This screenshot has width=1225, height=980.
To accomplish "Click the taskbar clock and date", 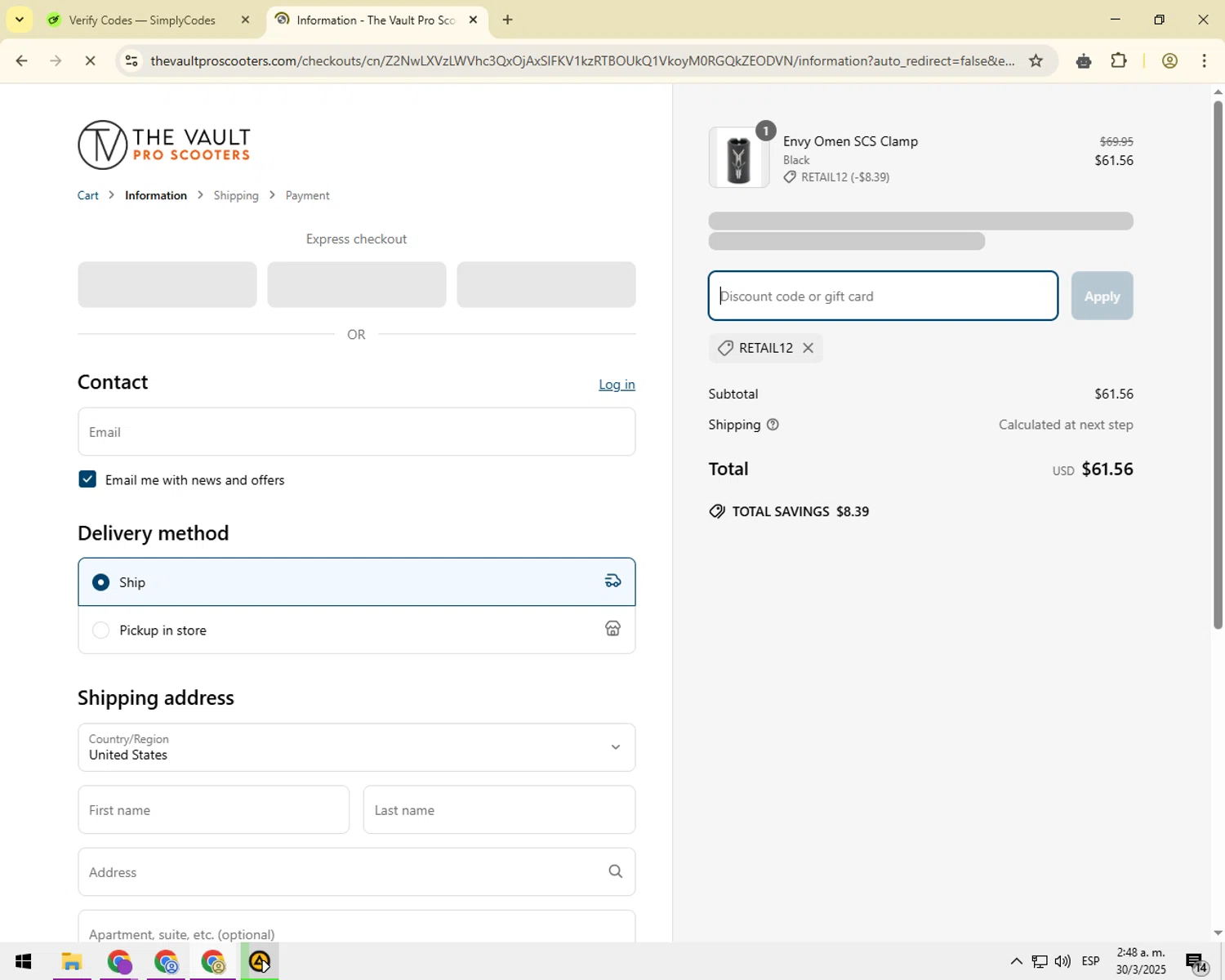I will [1141, 961].
